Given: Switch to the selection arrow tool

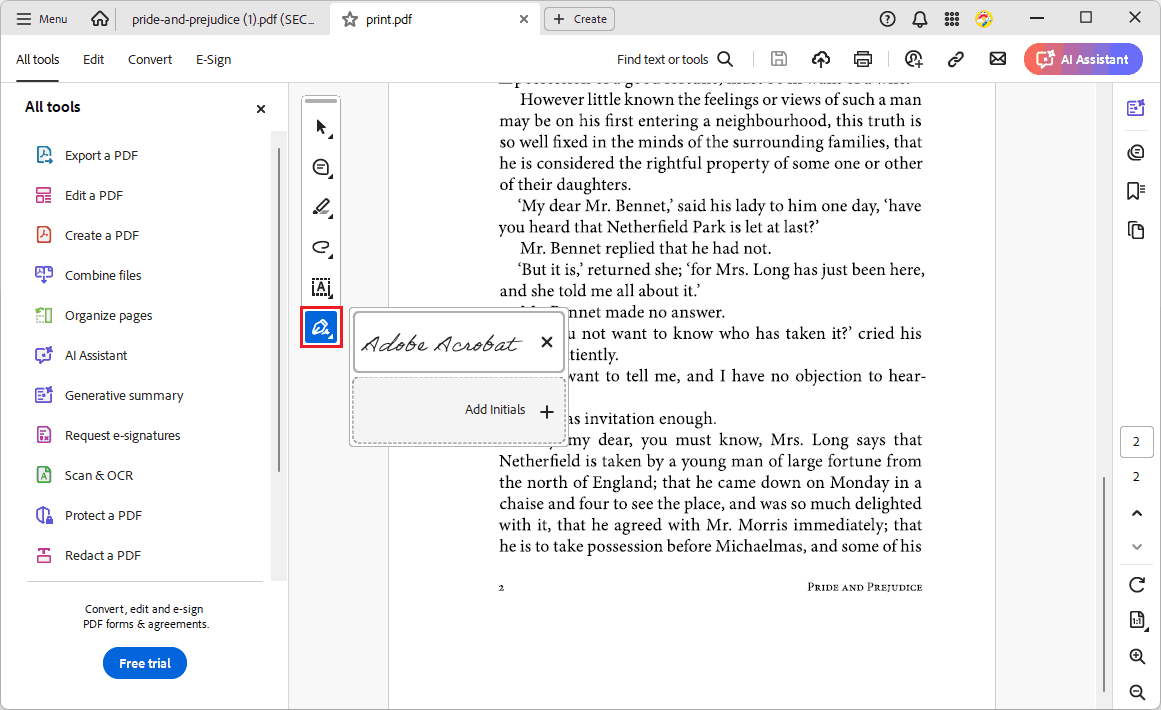Looking at the screenshot, I should (x=321, y=127).
